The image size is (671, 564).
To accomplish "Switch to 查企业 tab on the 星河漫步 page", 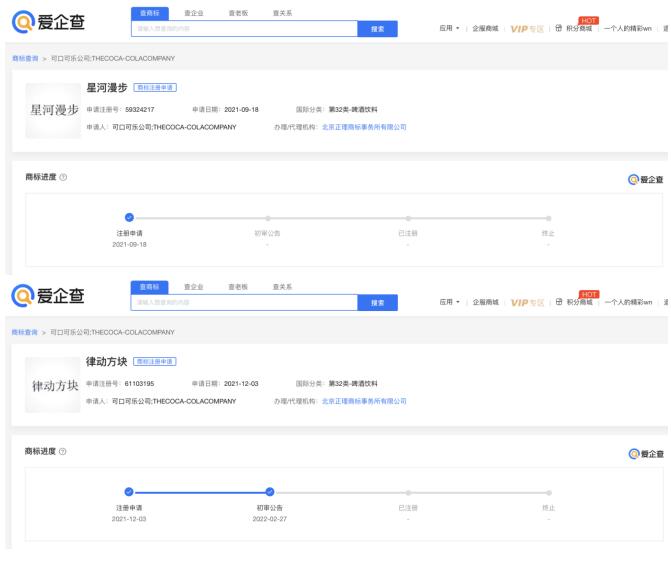I will point(194,13).
